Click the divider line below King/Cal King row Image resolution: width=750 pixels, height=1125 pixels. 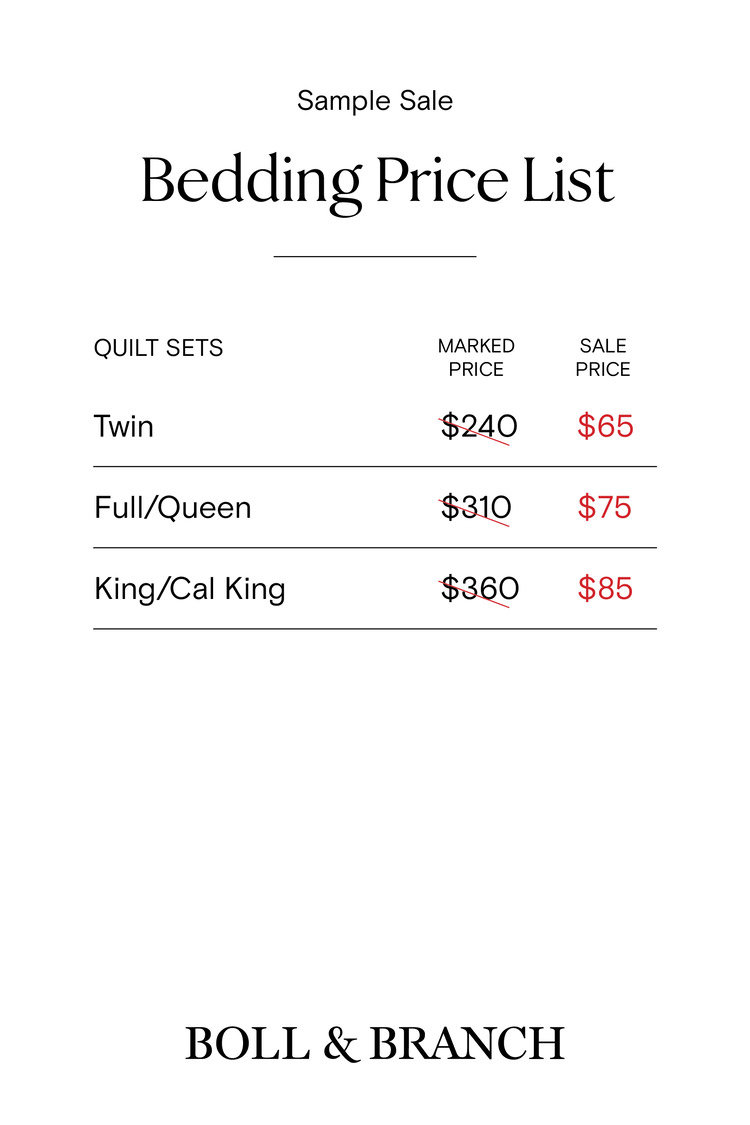point(375,629)
